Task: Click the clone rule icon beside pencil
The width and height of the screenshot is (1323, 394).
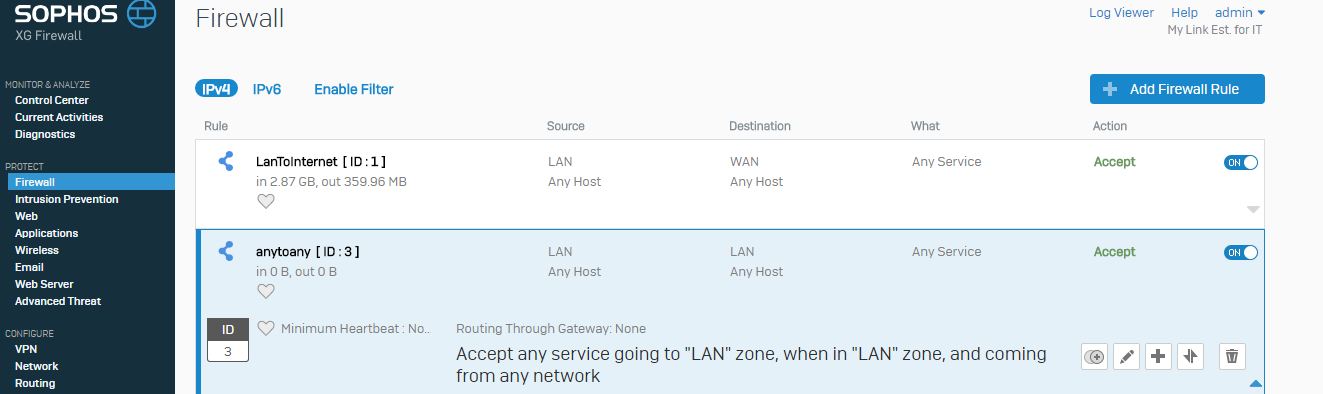Action: click(1095, 356)
